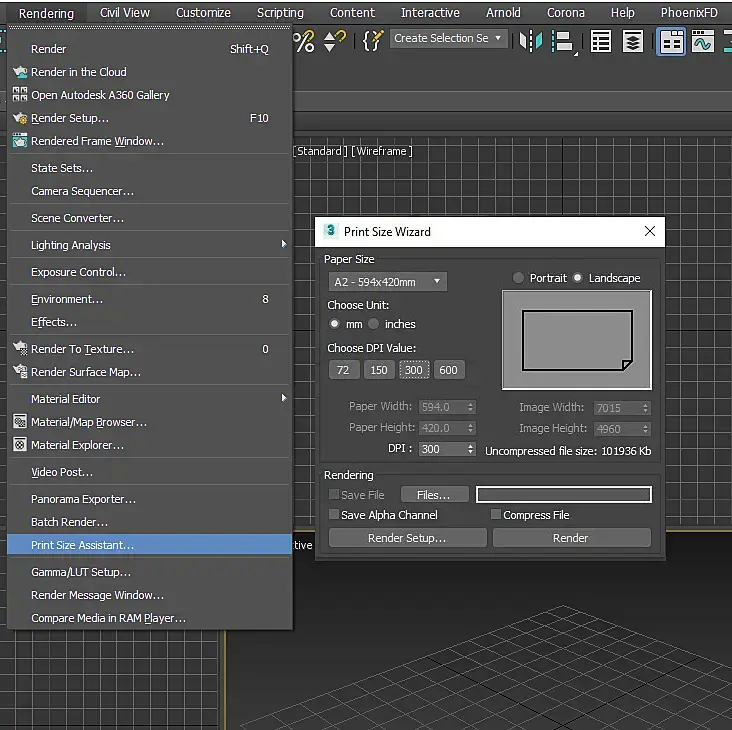Select Batch Render from the Rendering menu
732x730 pixels.
pos(69,522)
